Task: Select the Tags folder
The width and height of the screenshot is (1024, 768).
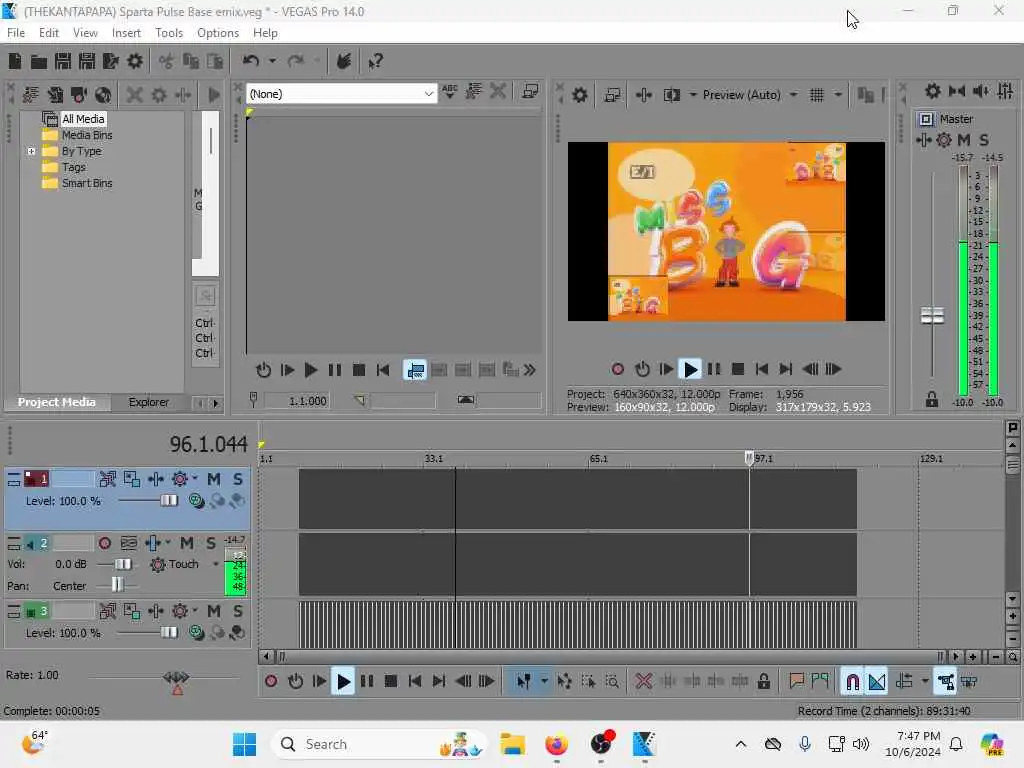Action: coord(73,167)
